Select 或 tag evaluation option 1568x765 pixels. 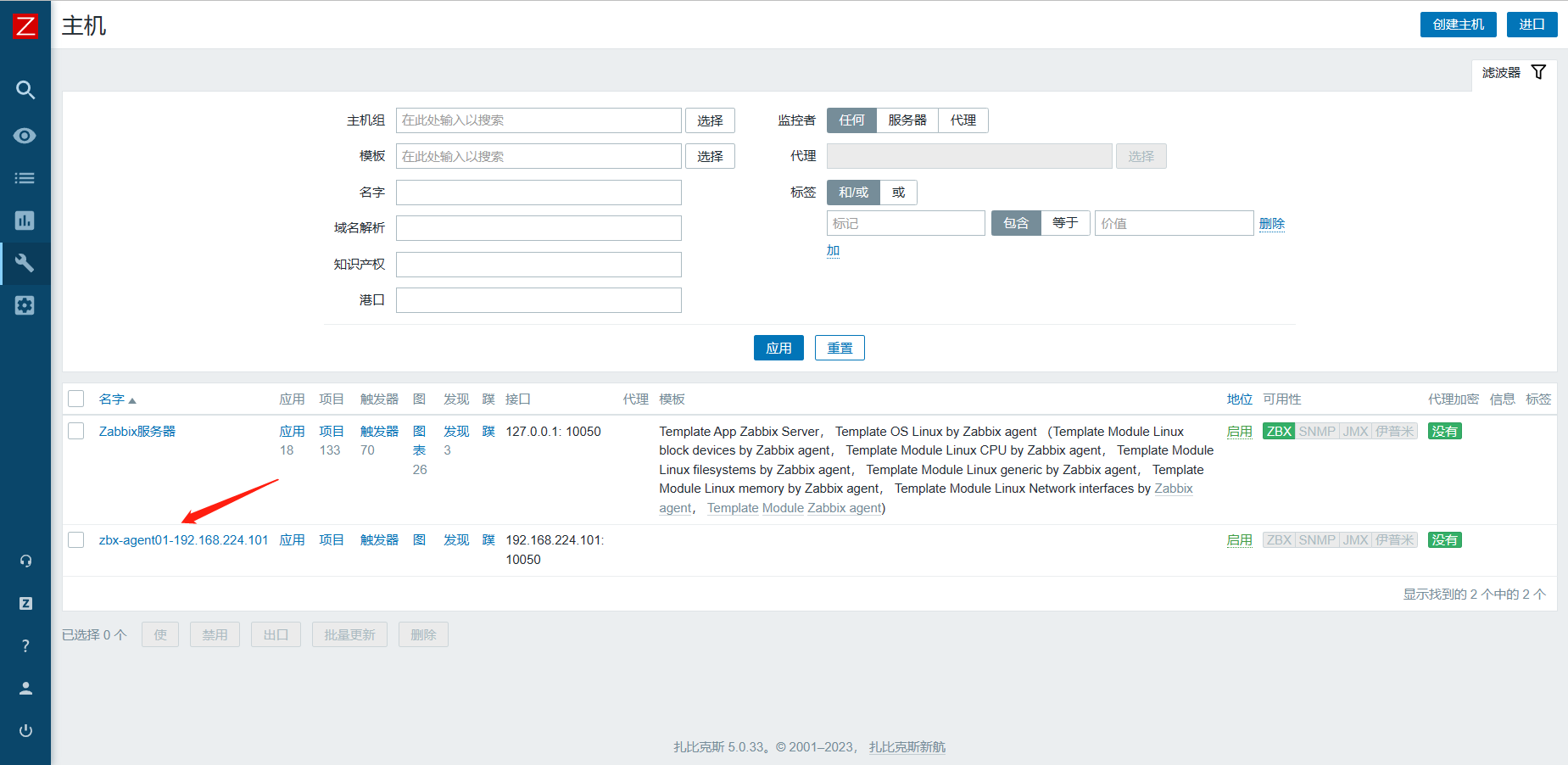click(899, 193)
